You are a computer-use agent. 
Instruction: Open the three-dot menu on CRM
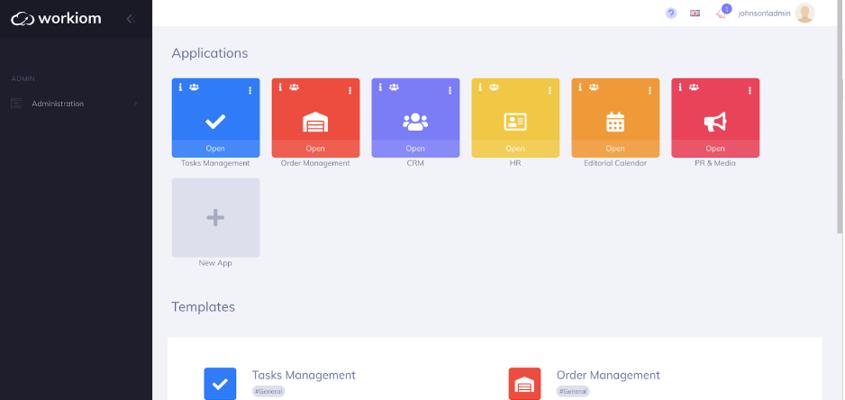pyautogui.click(x=450, y=91)
